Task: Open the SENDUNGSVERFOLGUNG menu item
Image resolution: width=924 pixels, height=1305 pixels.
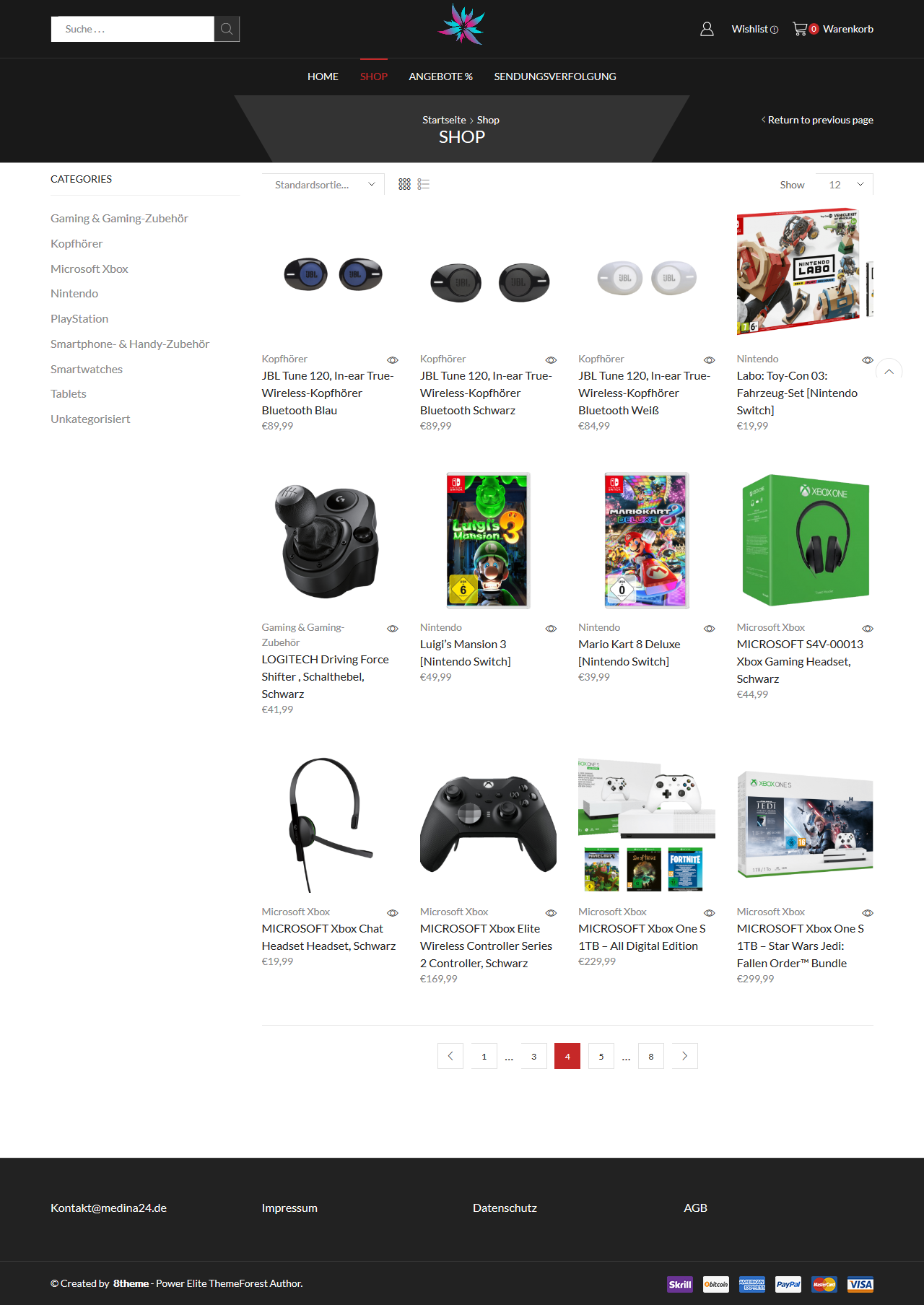Action: [x=555, y=77]
